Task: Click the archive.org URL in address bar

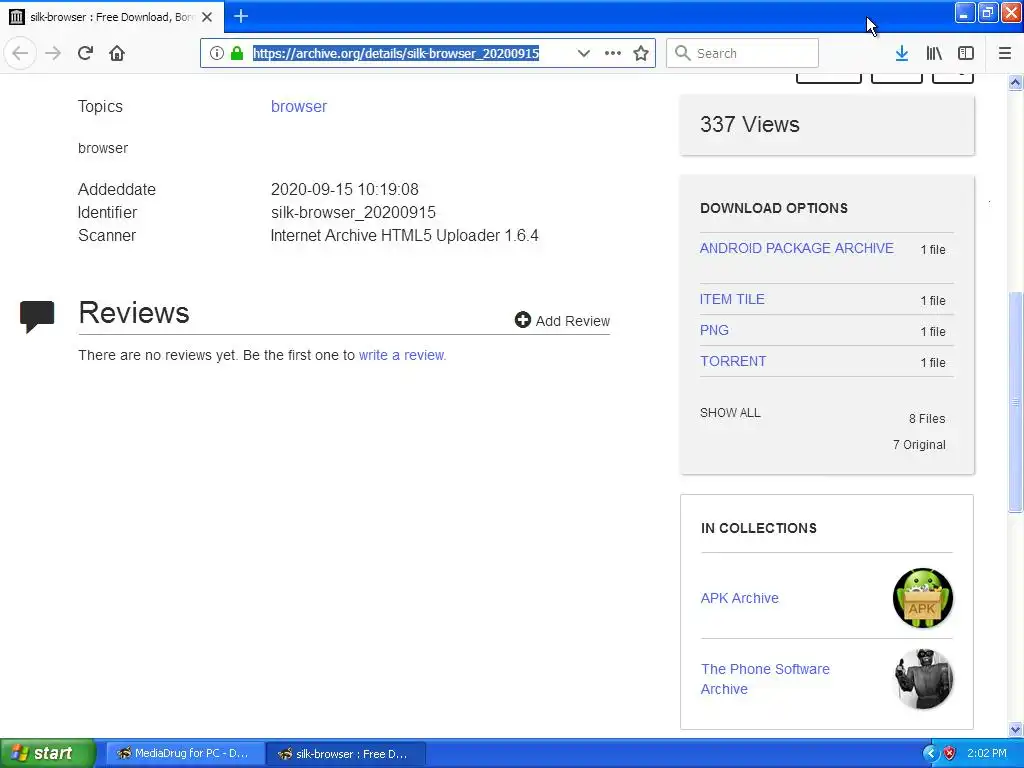Action: (x=396, y=53)
